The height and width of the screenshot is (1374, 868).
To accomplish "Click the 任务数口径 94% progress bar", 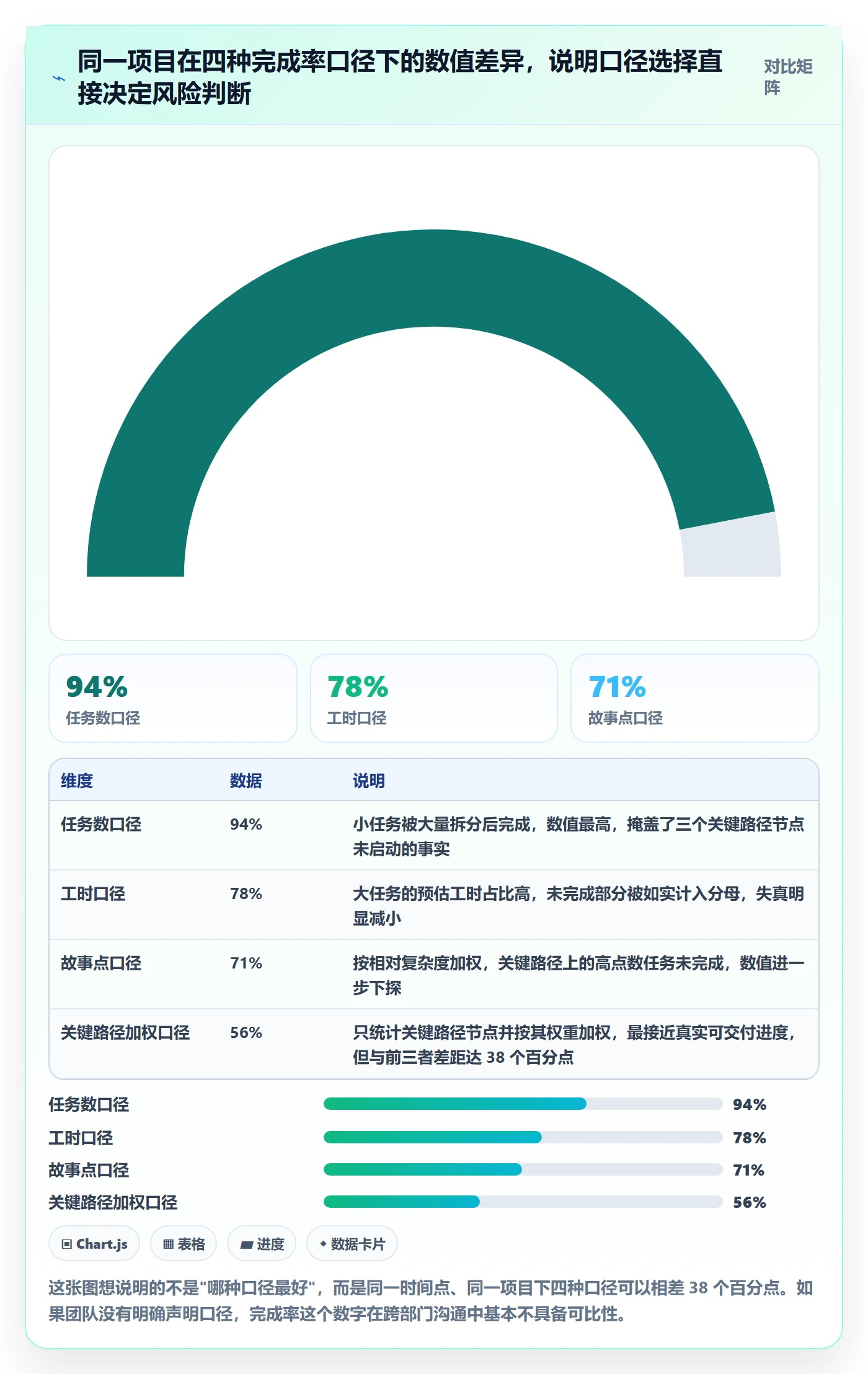I will [x=523, y=1104].
